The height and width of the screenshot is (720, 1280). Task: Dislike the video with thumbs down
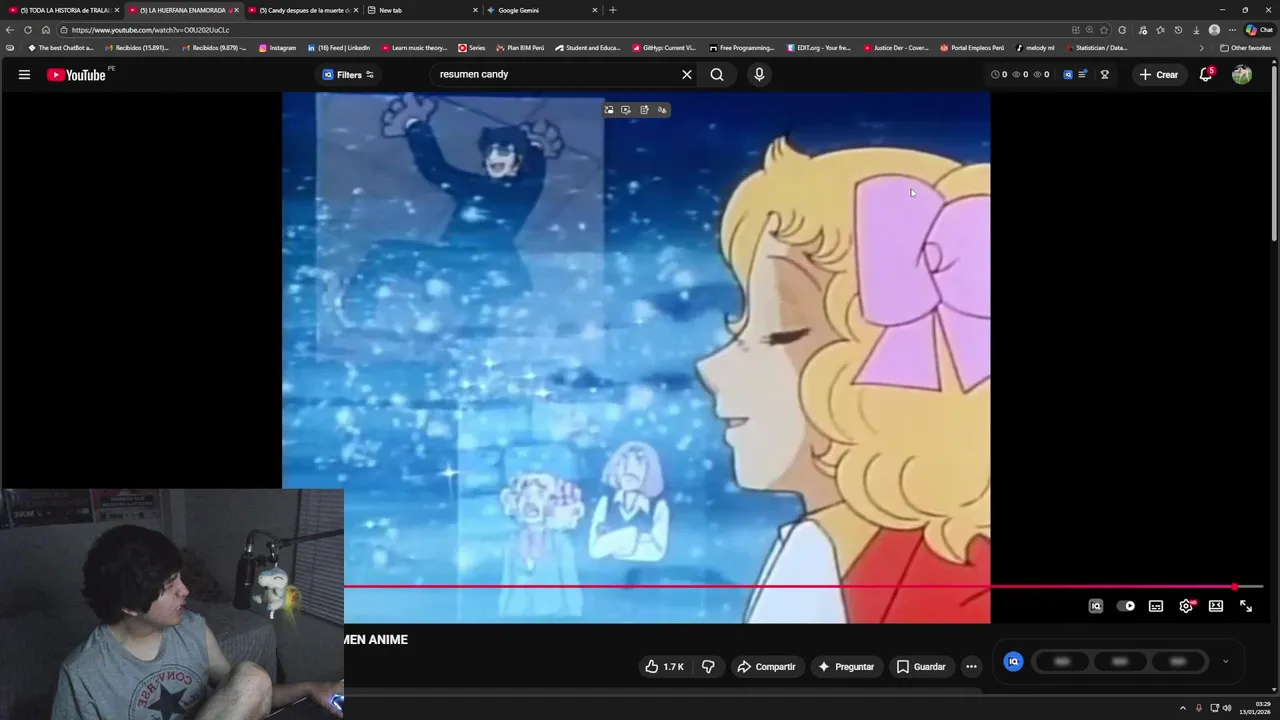[x=708, y=667]
